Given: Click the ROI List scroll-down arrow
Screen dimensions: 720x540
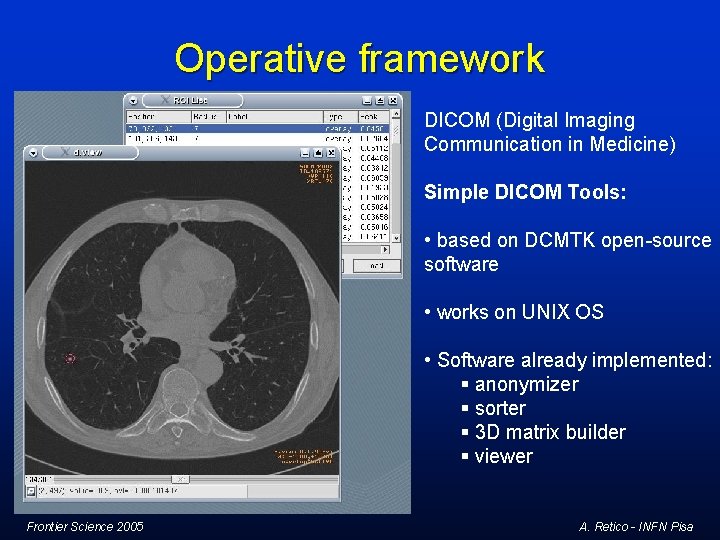Looking at the screenshot, I should tap(396, 238).
